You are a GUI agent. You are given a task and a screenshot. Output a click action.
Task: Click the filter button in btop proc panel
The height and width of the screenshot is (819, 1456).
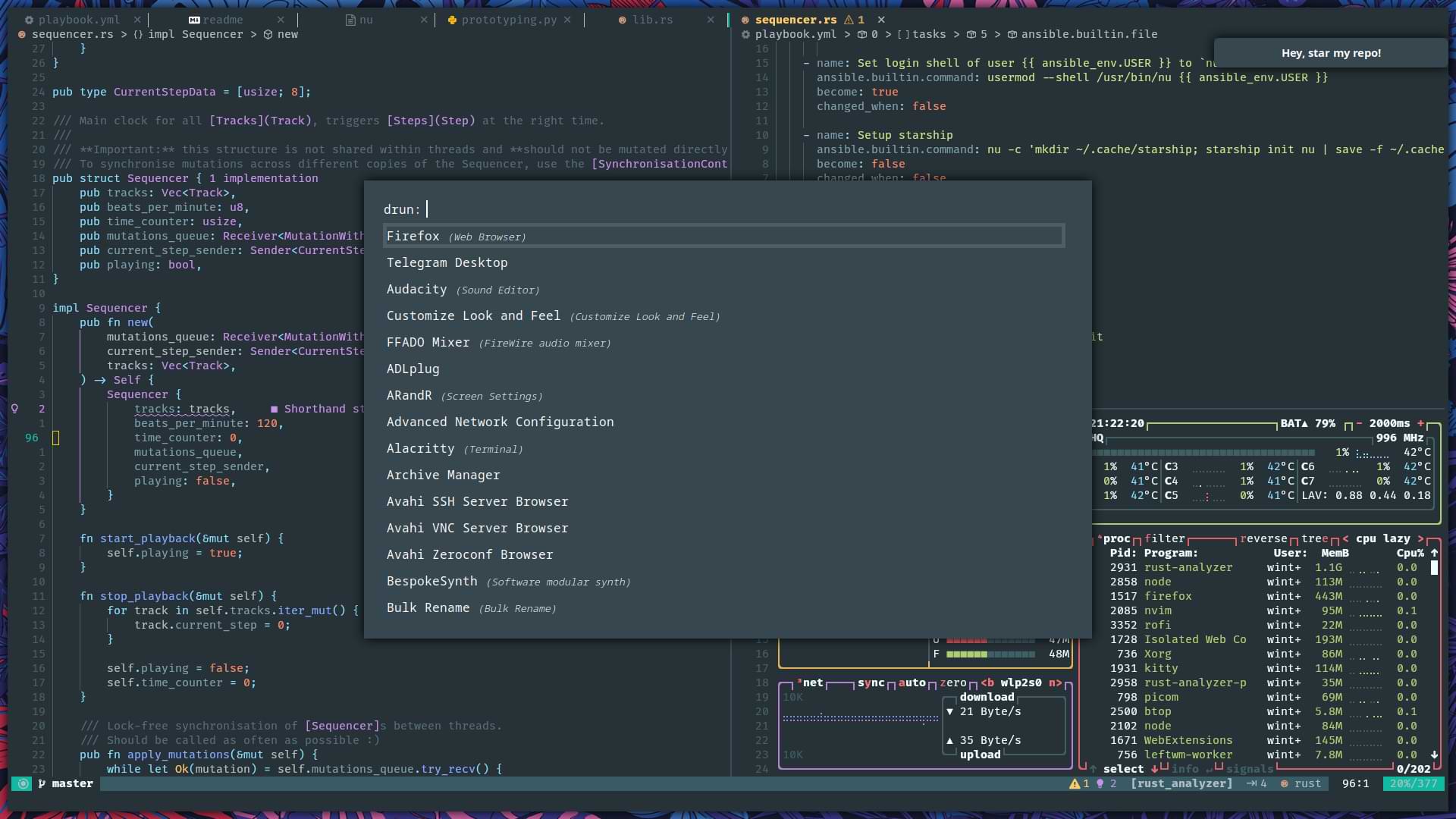(x=1165, y=538)
